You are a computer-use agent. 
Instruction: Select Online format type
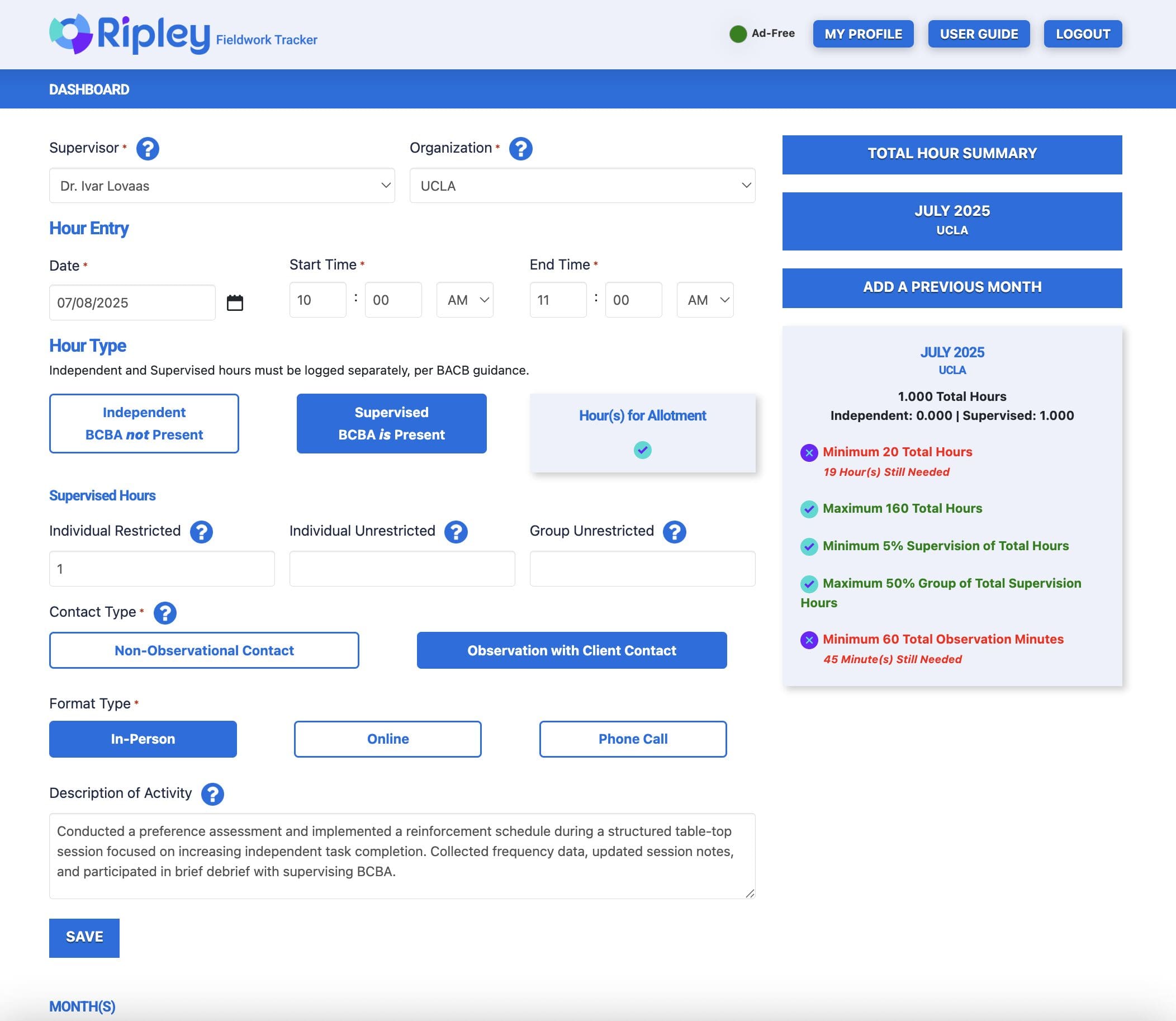point(388,739)
